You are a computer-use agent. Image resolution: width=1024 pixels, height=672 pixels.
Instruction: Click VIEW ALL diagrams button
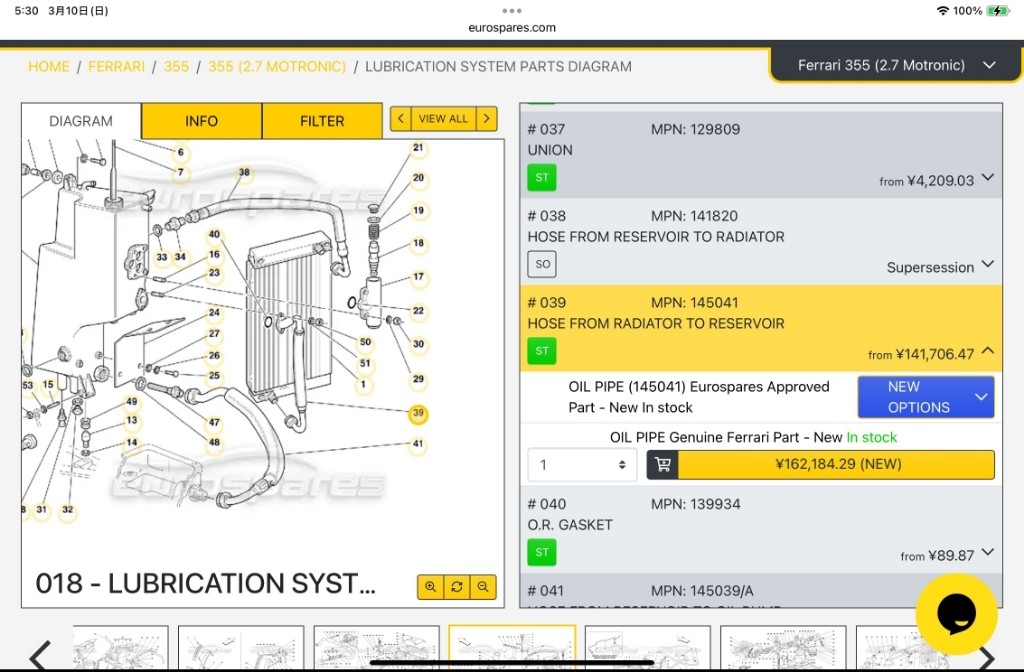click(443, 119)
